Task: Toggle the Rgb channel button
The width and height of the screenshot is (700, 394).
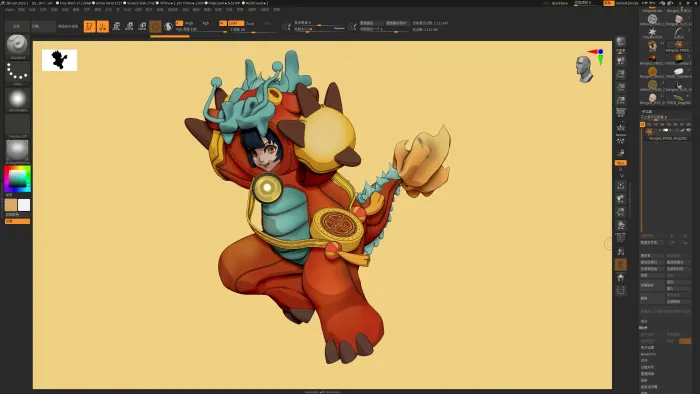Action: 206,23
